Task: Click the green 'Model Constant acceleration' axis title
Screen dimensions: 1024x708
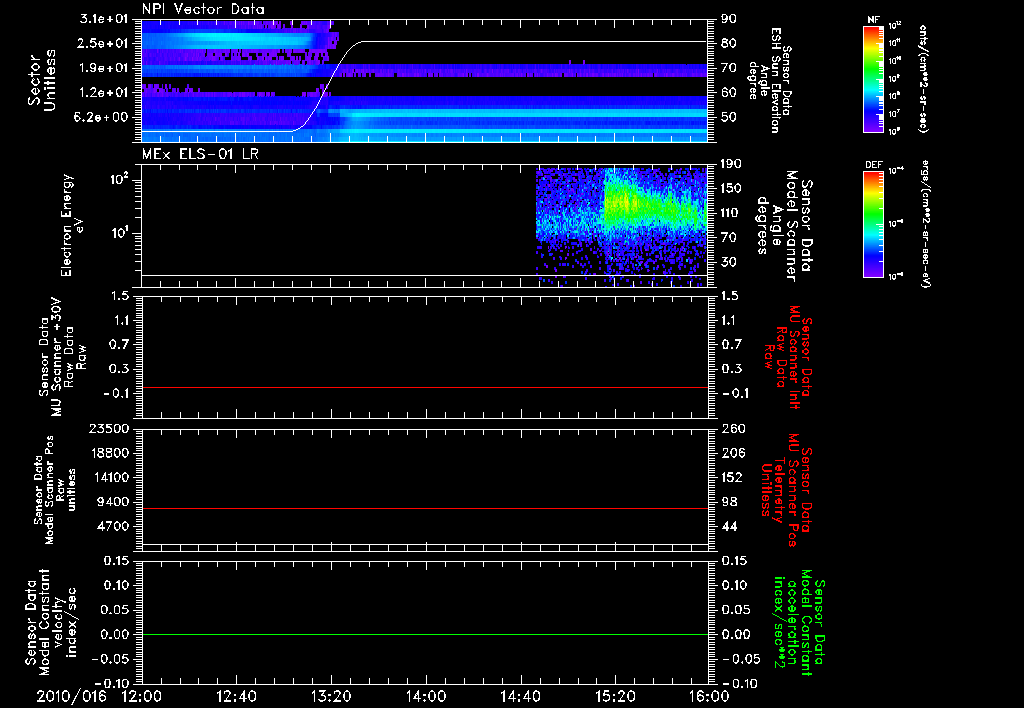Action: (x=799, y=624)
